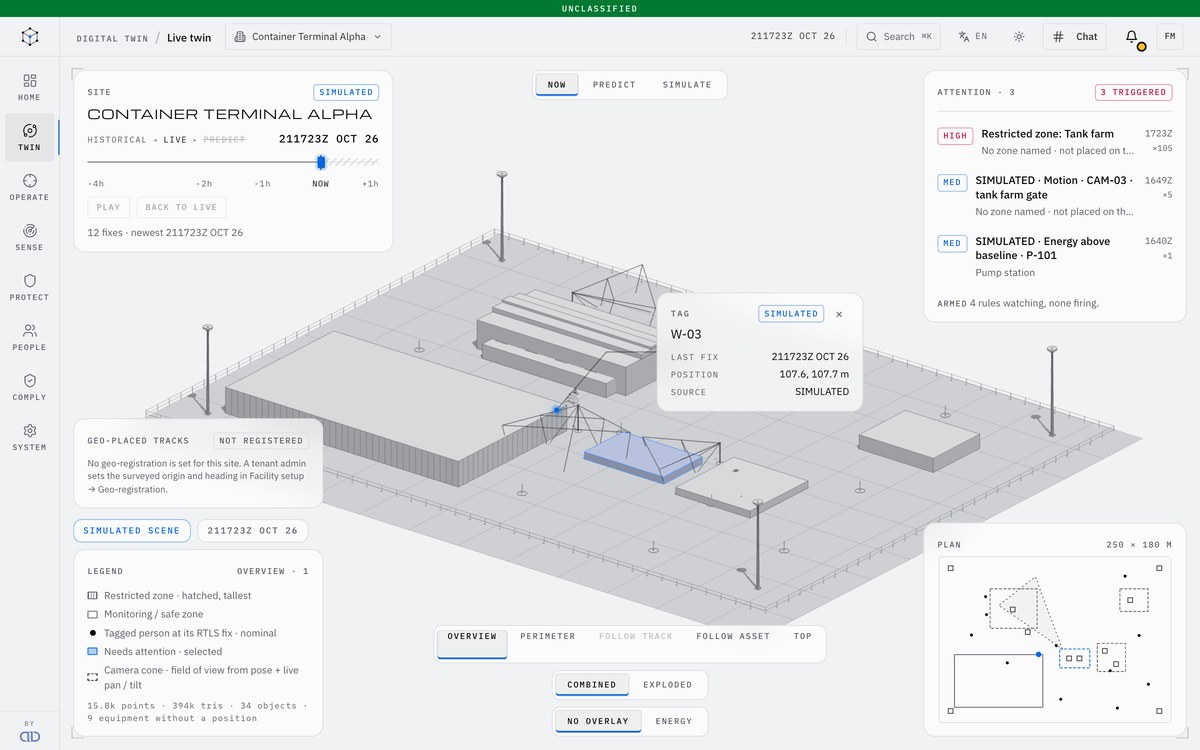Click the needs attention blue legend swatch
Viewport: 1200px width, 750px height.
92,652
